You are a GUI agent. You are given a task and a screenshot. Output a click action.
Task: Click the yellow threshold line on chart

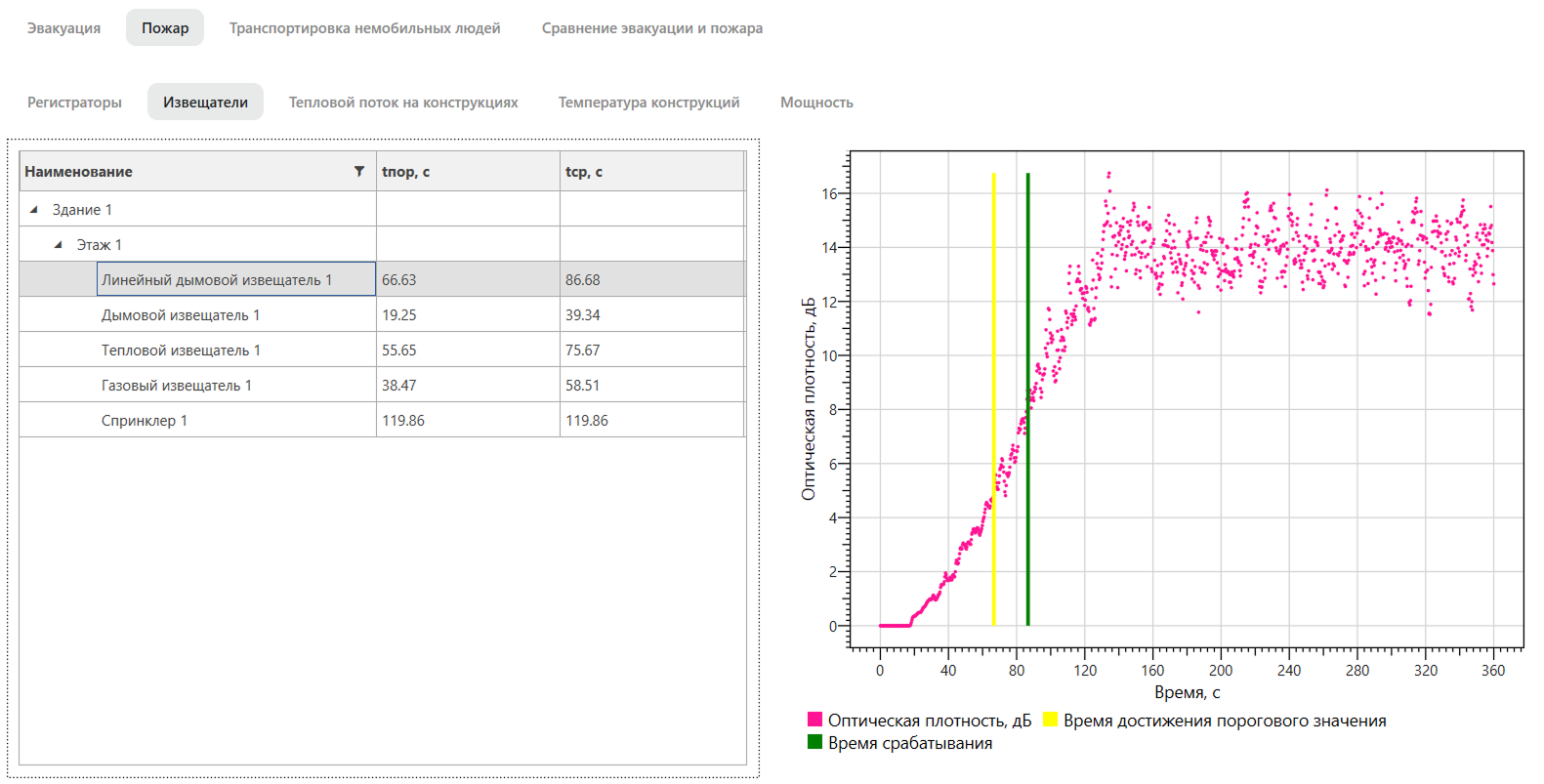point(993,399)
